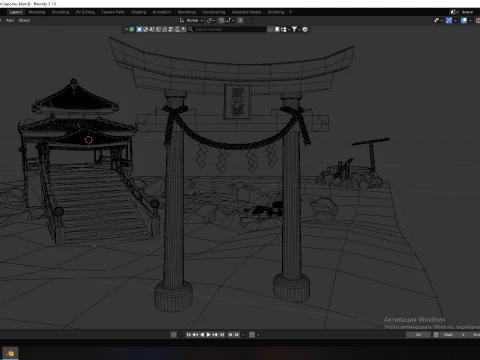Open the Object menu in viewport header
Viewport: 480px width, 360px height.
tap(24, 20)
